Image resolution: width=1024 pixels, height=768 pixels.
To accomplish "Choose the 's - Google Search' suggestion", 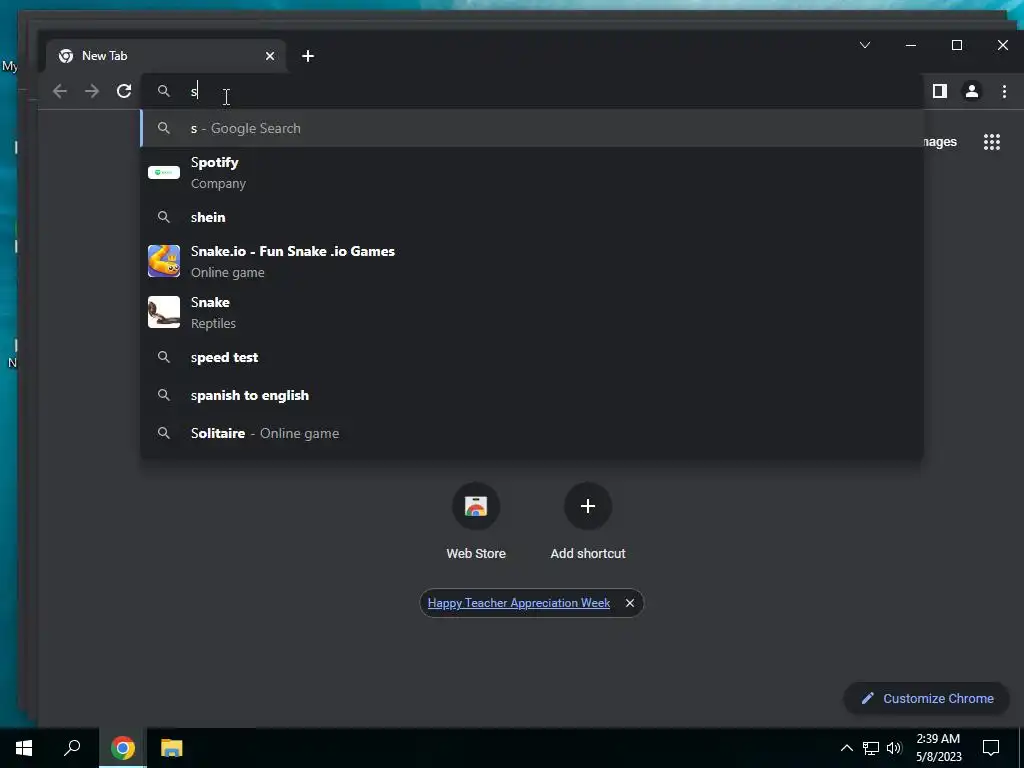I will click(532, 128).
